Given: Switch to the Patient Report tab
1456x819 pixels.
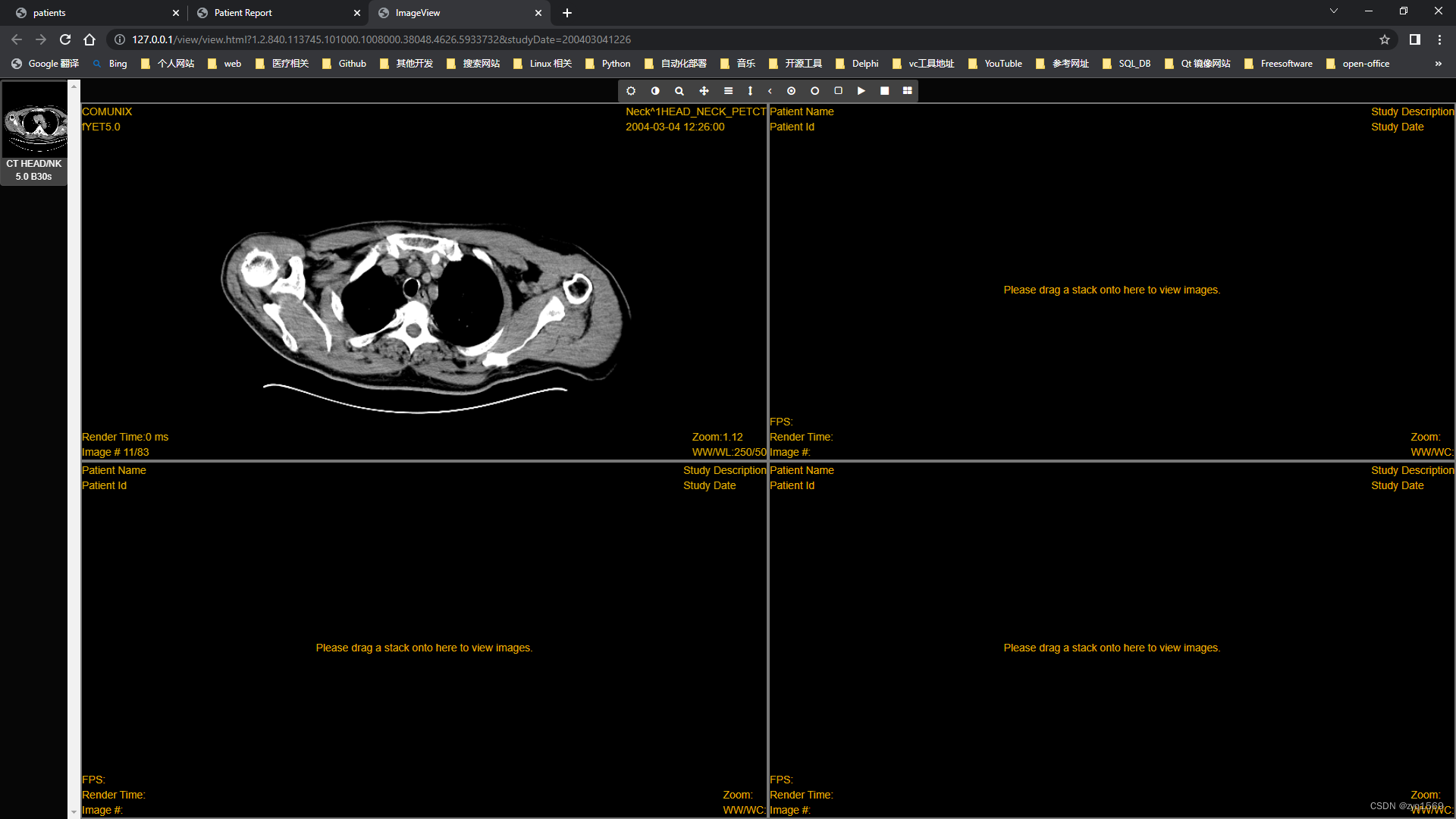Looking at the screenshot, I should pyautogui.click(x=243, y=13).
